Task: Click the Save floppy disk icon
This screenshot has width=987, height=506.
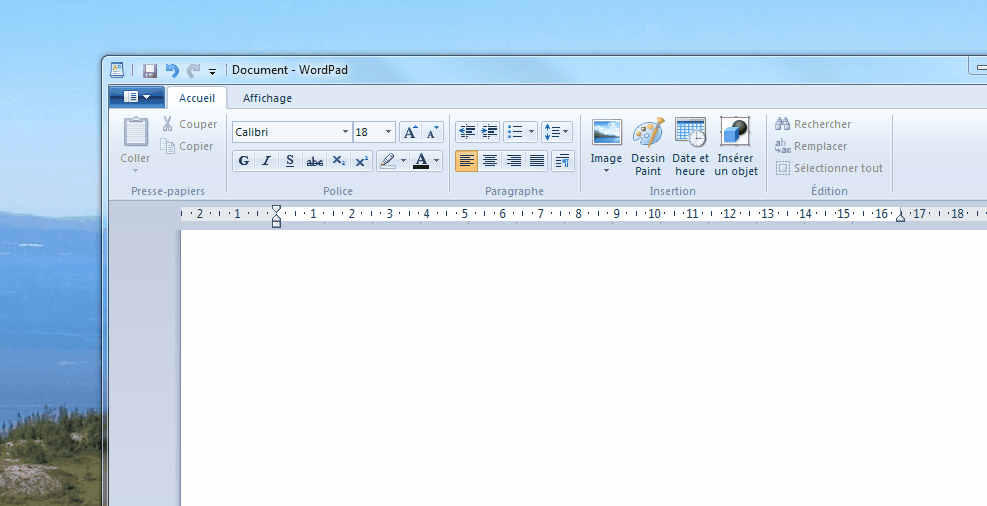Action: click(150, 70)
